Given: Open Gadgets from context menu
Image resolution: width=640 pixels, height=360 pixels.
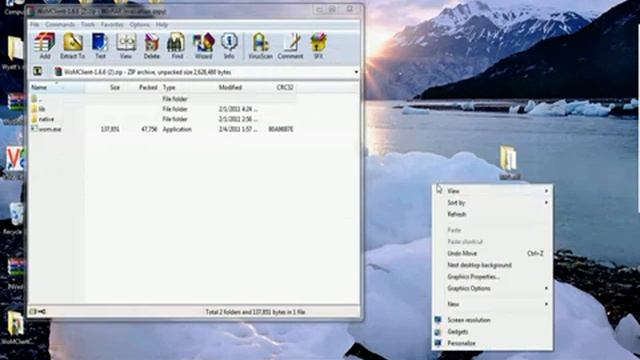Looking at the screenshot, I should click(x=492, y=332).
